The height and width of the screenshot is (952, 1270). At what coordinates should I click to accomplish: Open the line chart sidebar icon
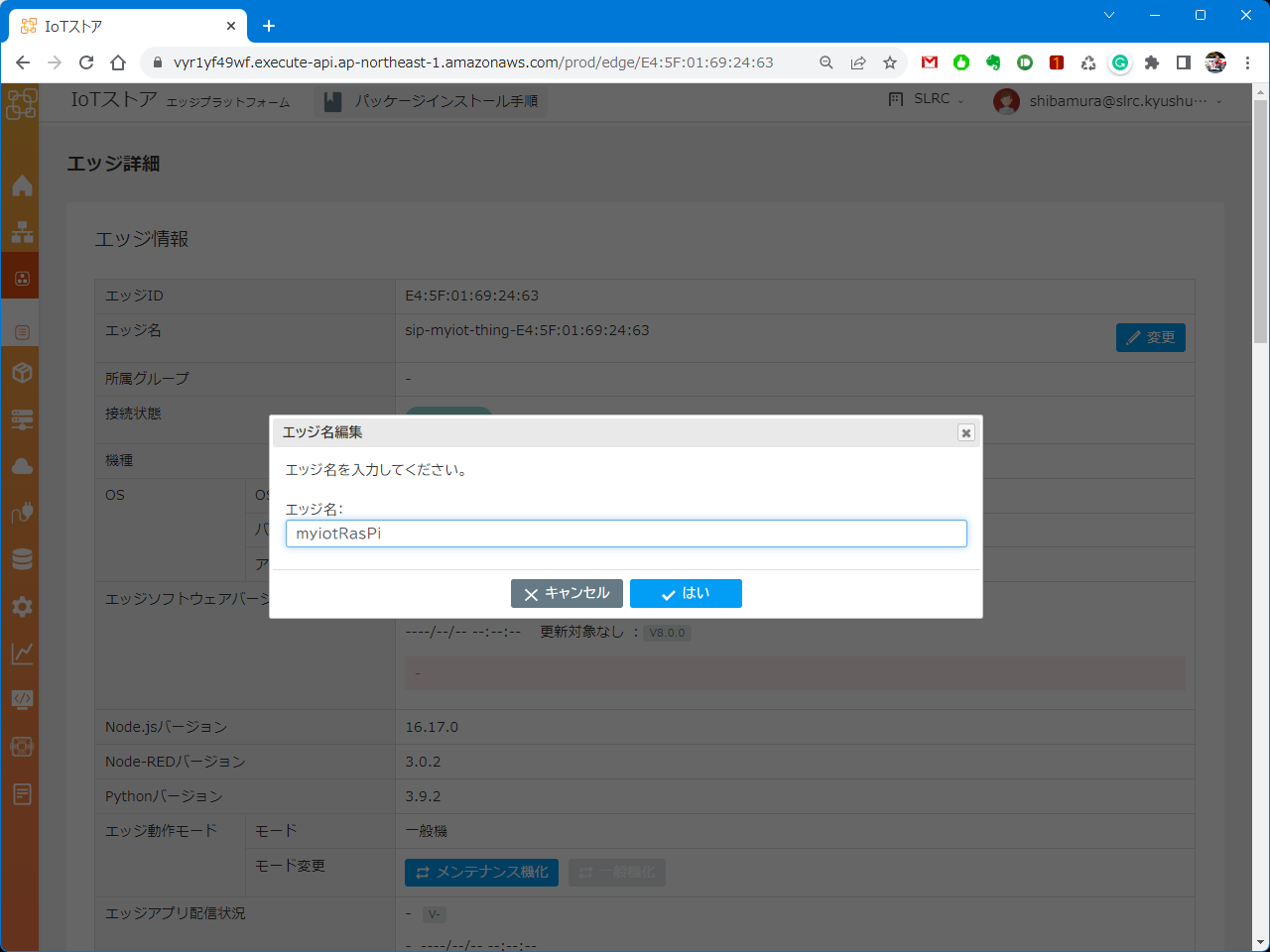[22, 653]
